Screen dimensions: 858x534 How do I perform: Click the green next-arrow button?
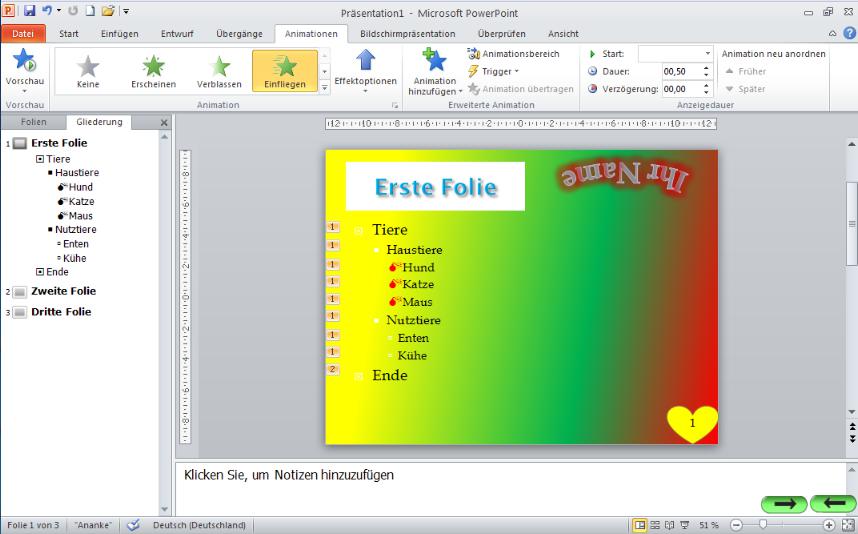(785, 504)
